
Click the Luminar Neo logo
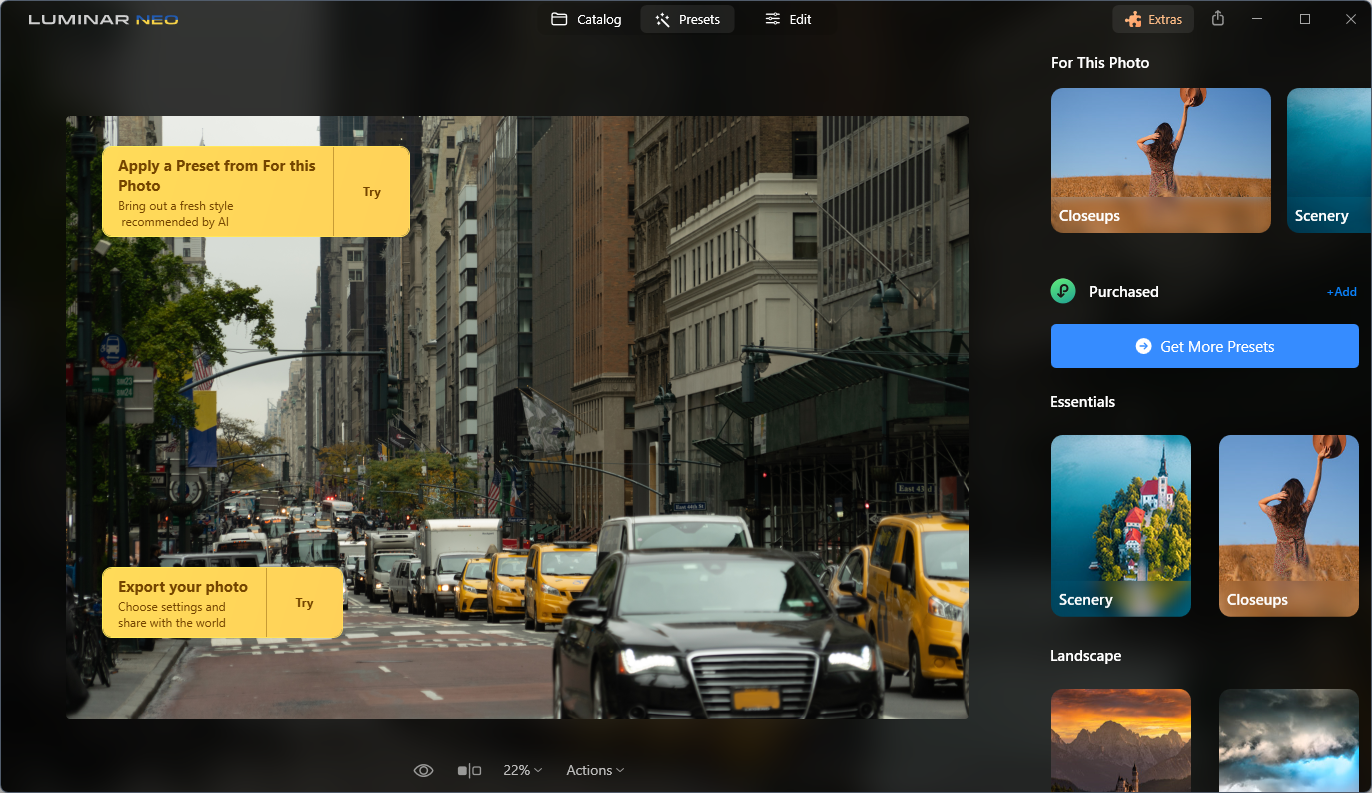pos(103,19)
